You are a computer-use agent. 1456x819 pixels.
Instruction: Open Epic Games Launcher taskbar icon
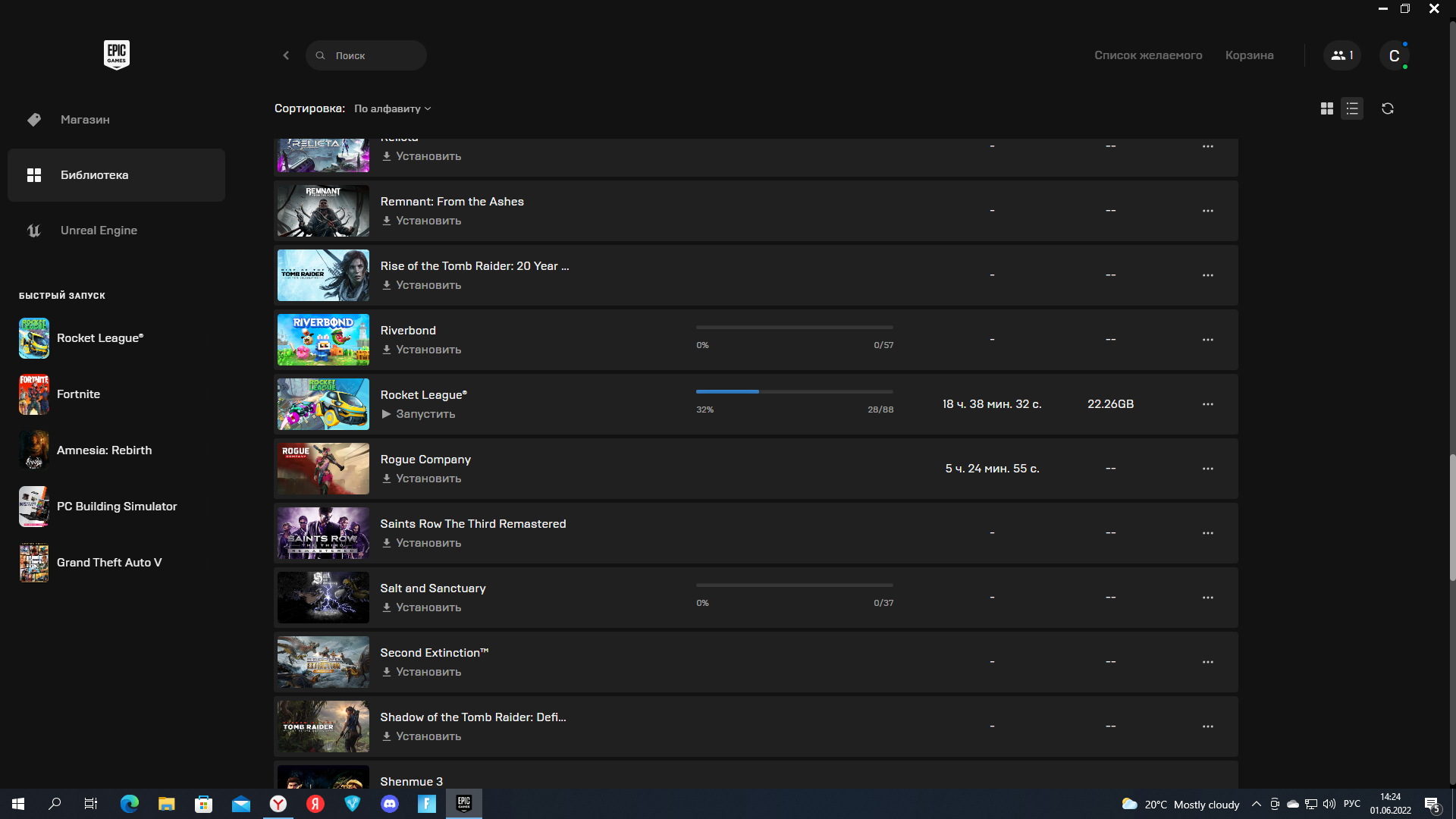point(464,804)
